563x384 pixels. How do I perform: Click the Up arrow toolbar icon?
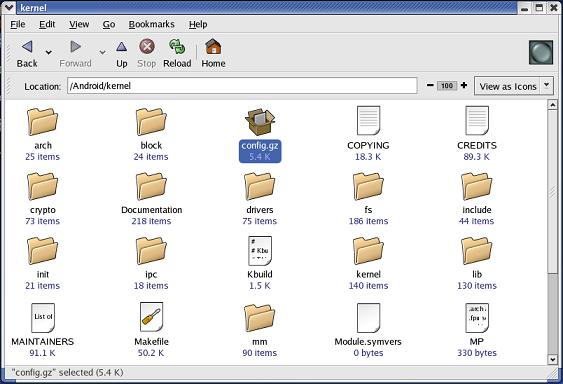[x=121, y=54]
